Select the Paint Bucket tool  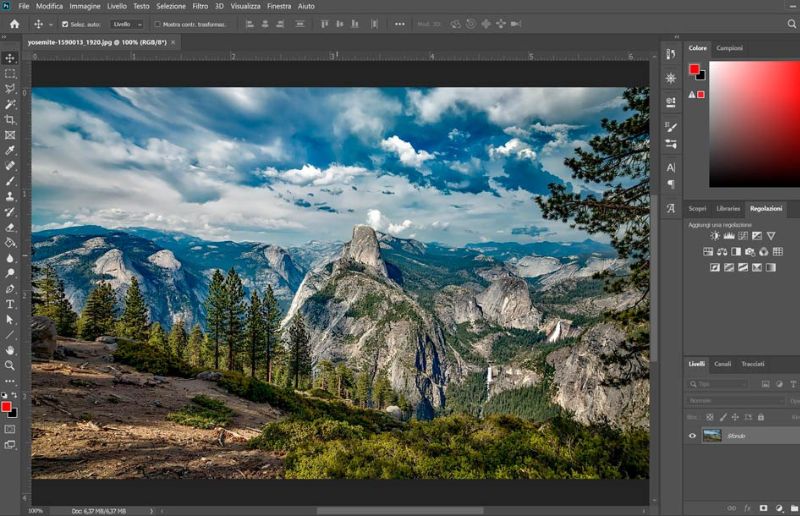click(x=10, y=242)
